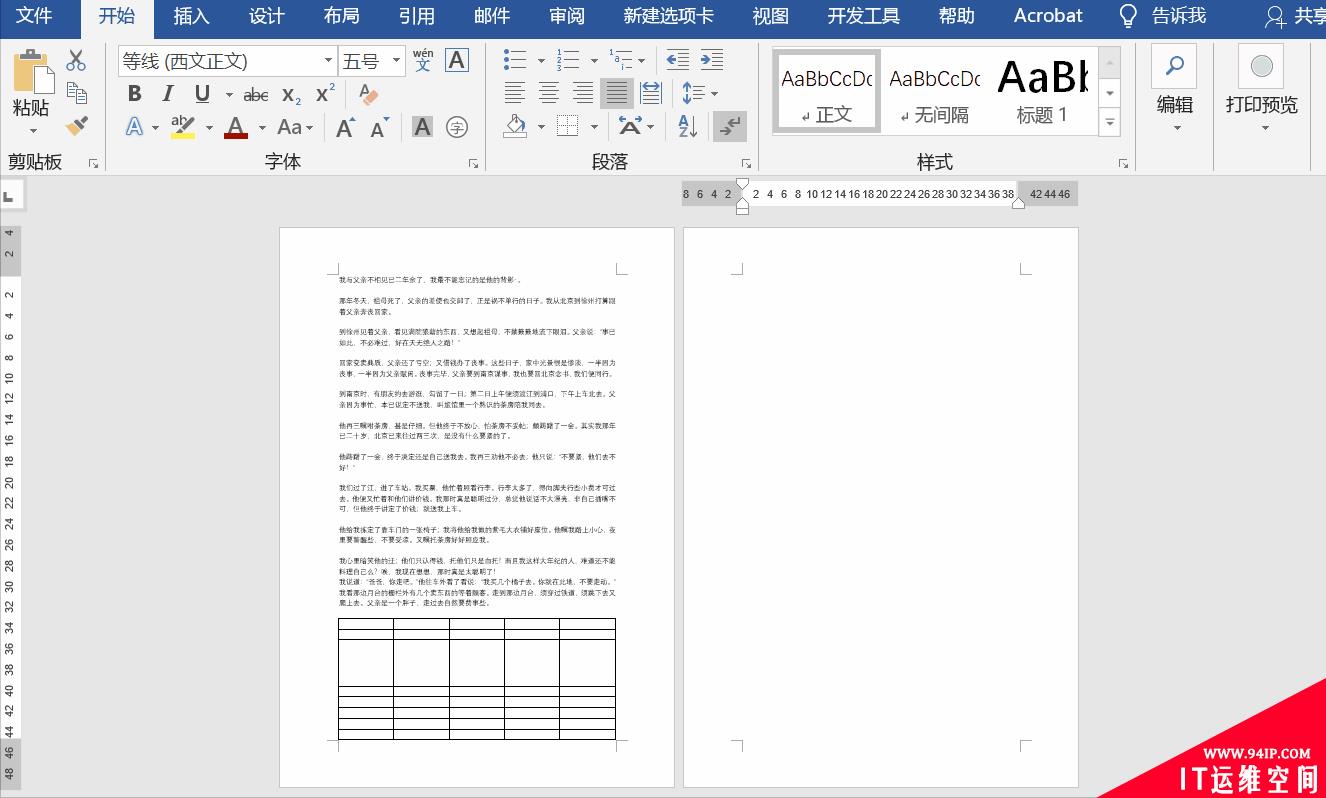Open the 文件 tab
This screenshot has height=798, width=1326.
coord(34,16)
